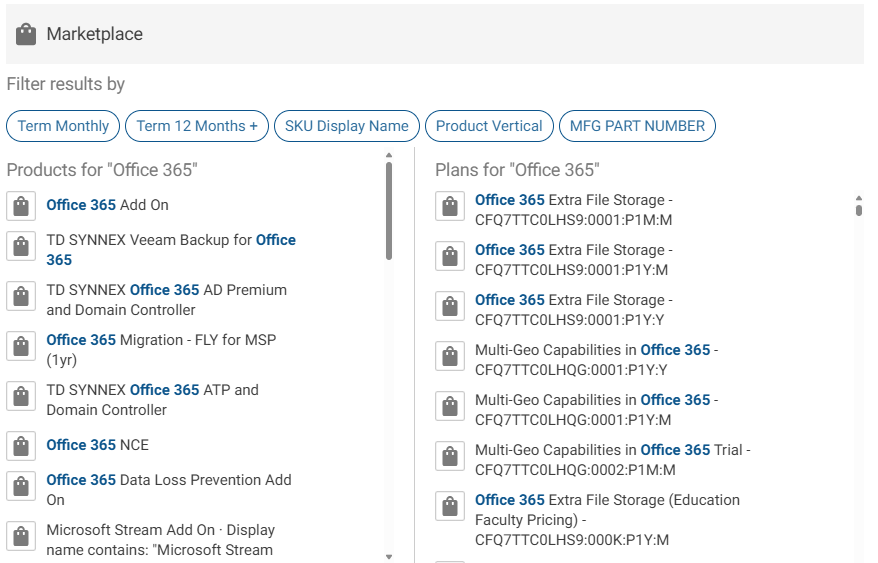Image resolution: width=878 pixels, height=563 pixels.
Task: Open Office 365 Data Loss Prevention Add On
Action: pos(169,490)
